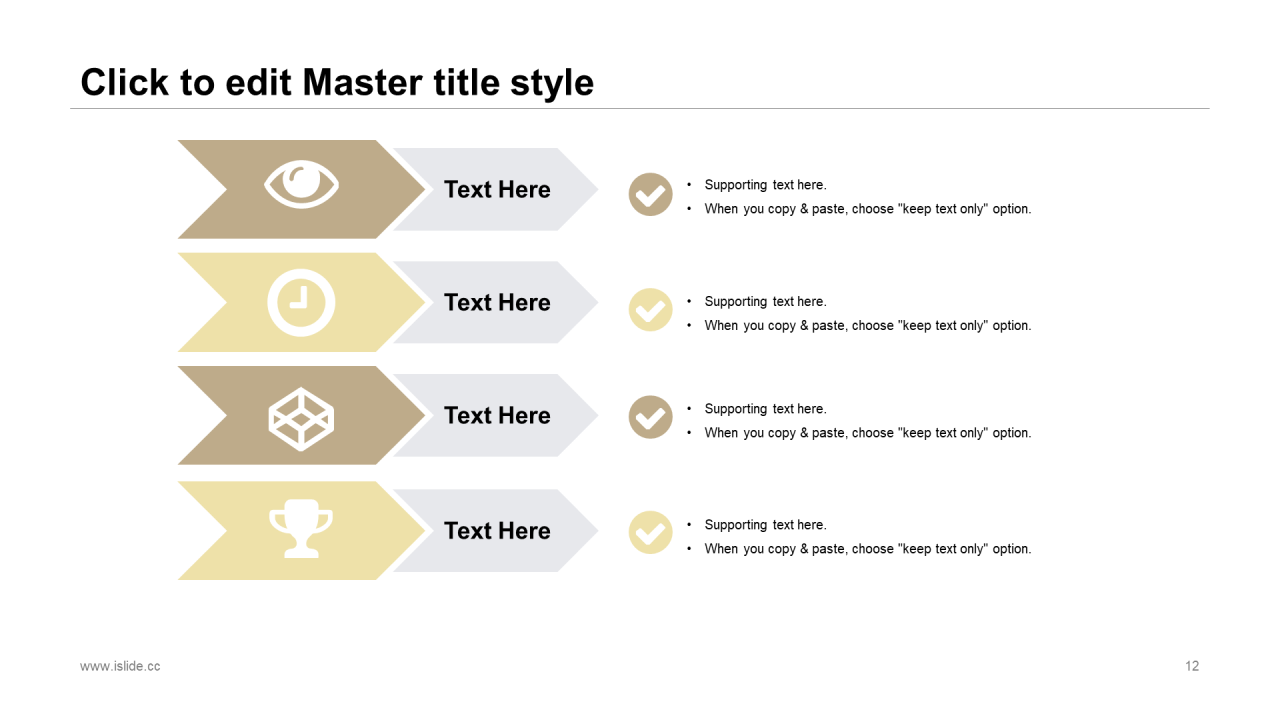The height and width of the screenshot is (720, 1280).
Task: Select first gray 'Text Here' arrow
Action: [497, 189]
